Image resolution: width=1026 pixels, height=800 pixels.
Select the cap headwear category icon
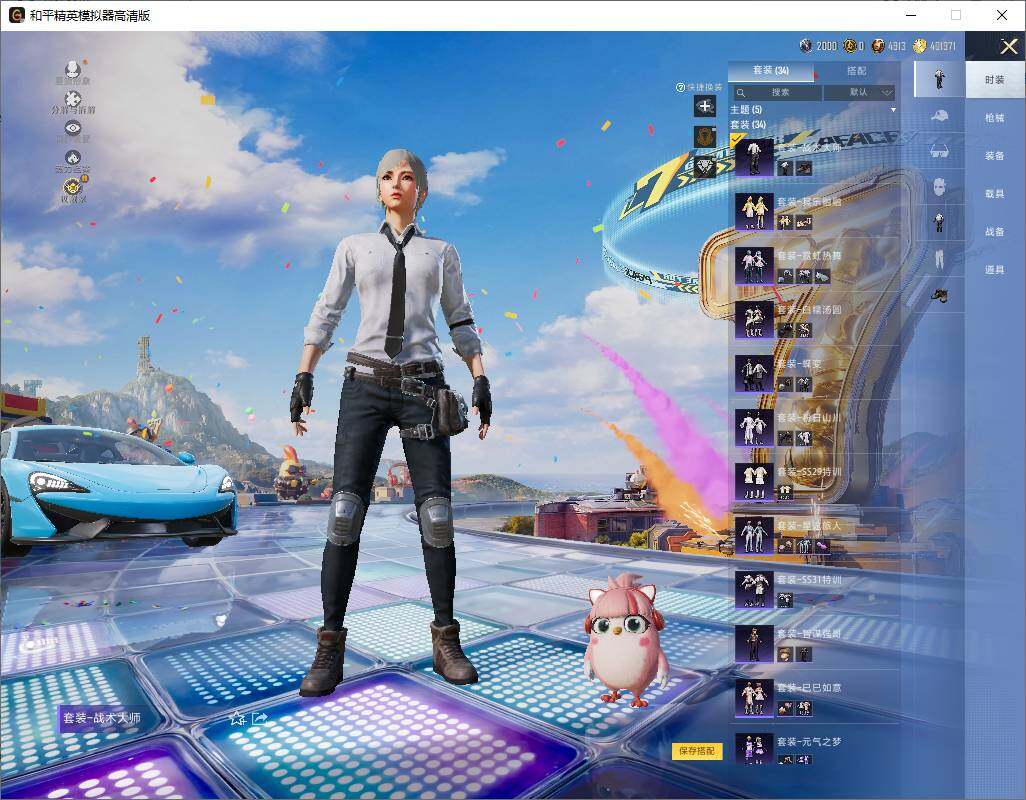(939, 116)
